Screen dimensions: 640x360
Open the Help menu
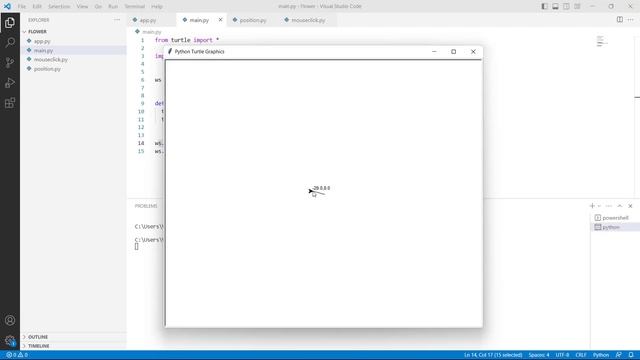coord(157,6)
